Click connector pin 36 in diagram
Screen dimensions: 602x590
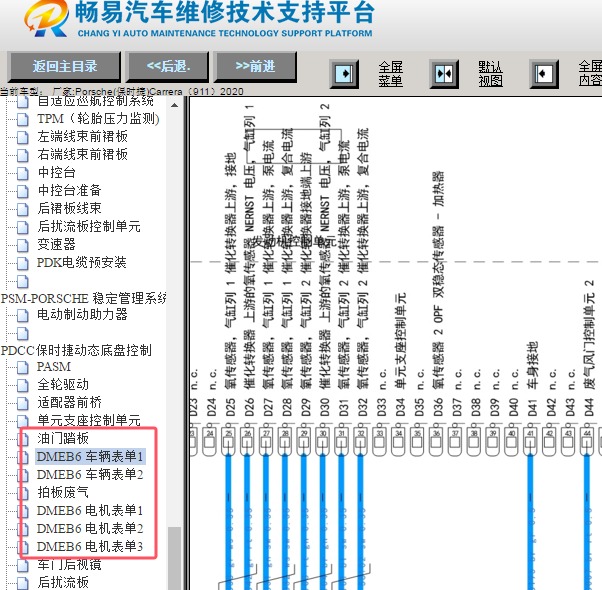coord(436,440)
